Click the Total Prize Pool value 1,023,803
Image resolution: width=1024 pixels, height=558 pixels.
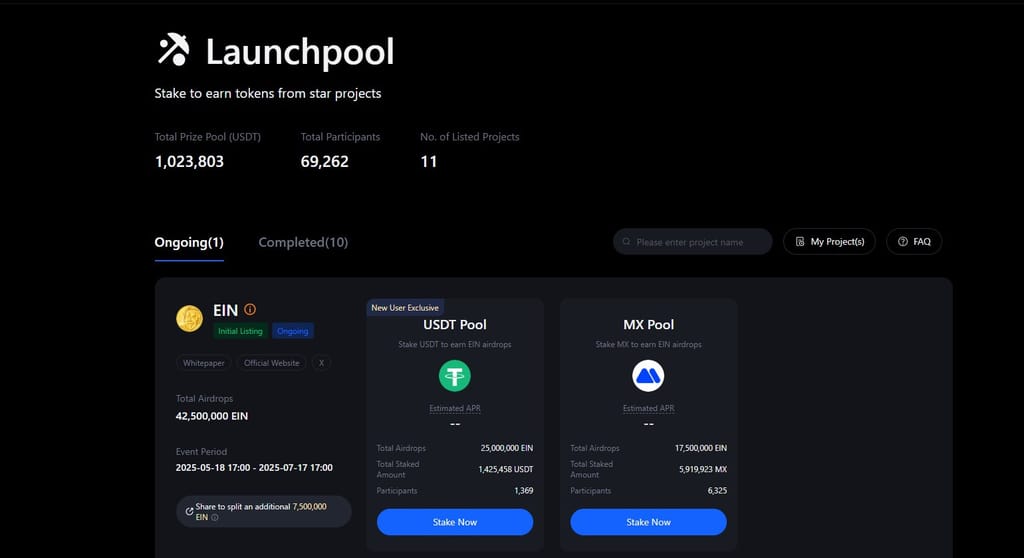pos(189,161)
